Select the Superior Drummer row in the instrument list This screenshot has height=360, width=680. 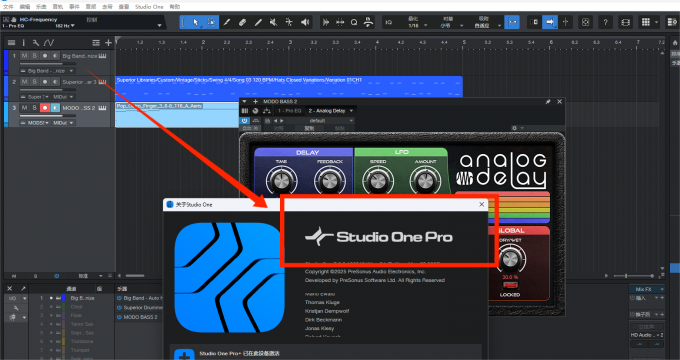point(140,308)
